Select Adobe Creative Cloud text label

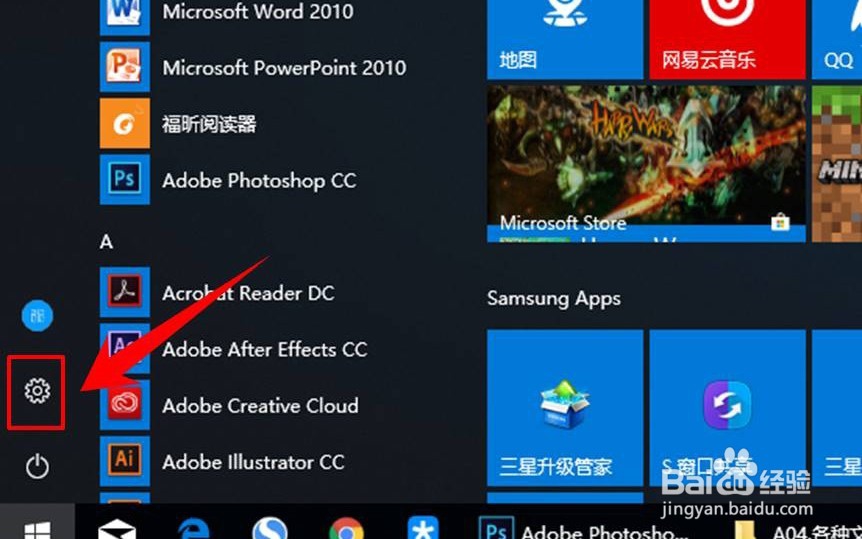pyautogui.click(x=261, y=406)
